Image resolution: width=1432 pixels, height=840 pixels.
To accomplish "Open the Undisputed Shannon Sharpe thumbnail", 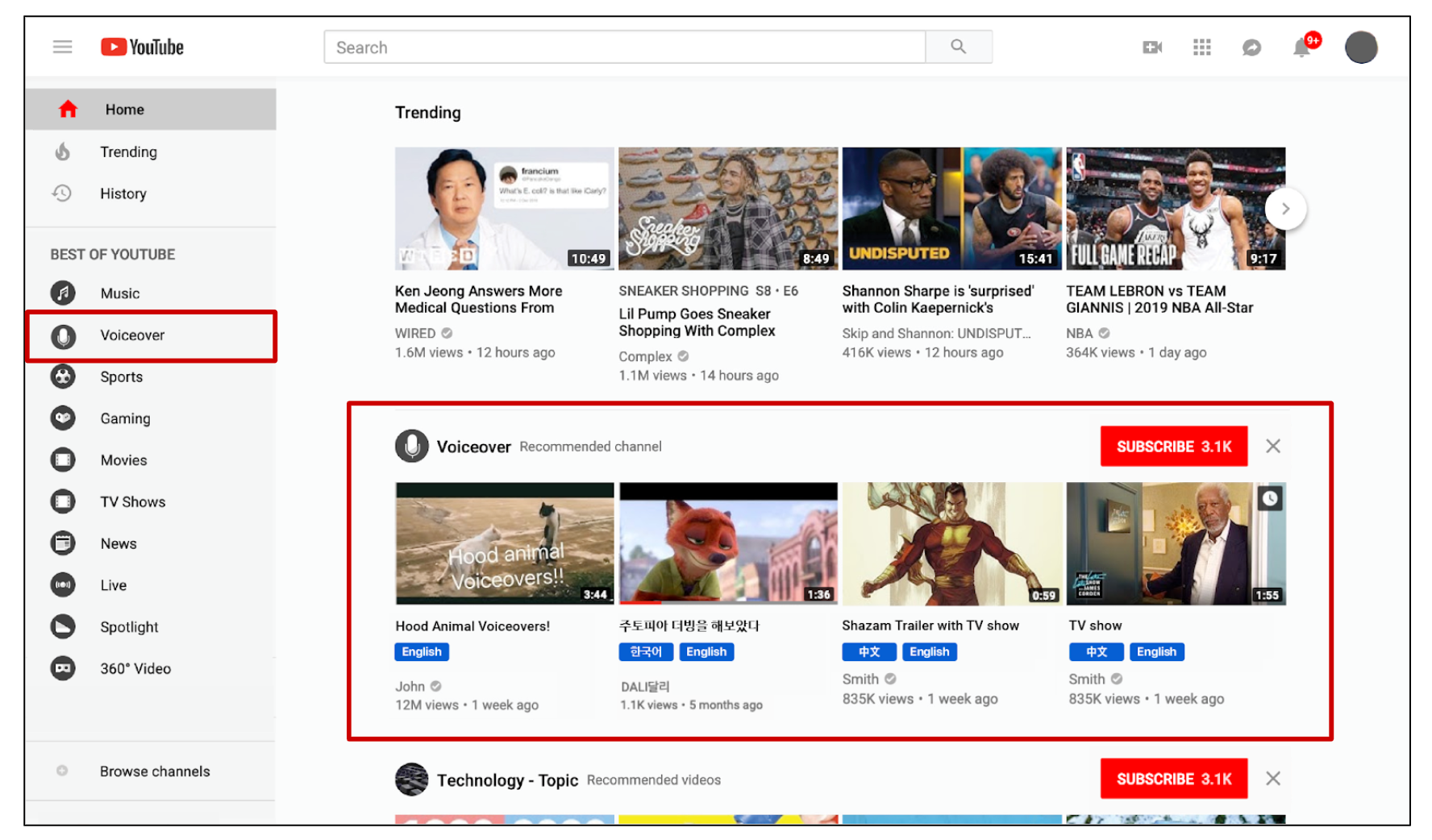I will pyautogui.click(x=952, y=209).
